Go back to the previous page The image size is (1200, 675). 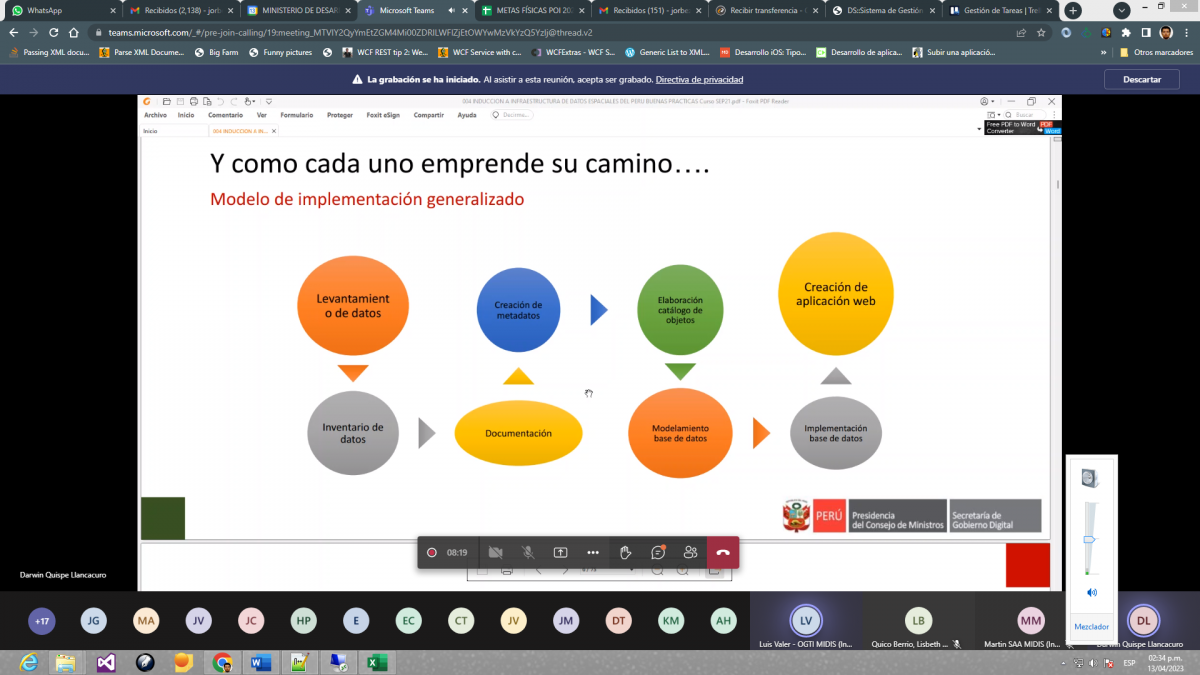click(13, 32)
